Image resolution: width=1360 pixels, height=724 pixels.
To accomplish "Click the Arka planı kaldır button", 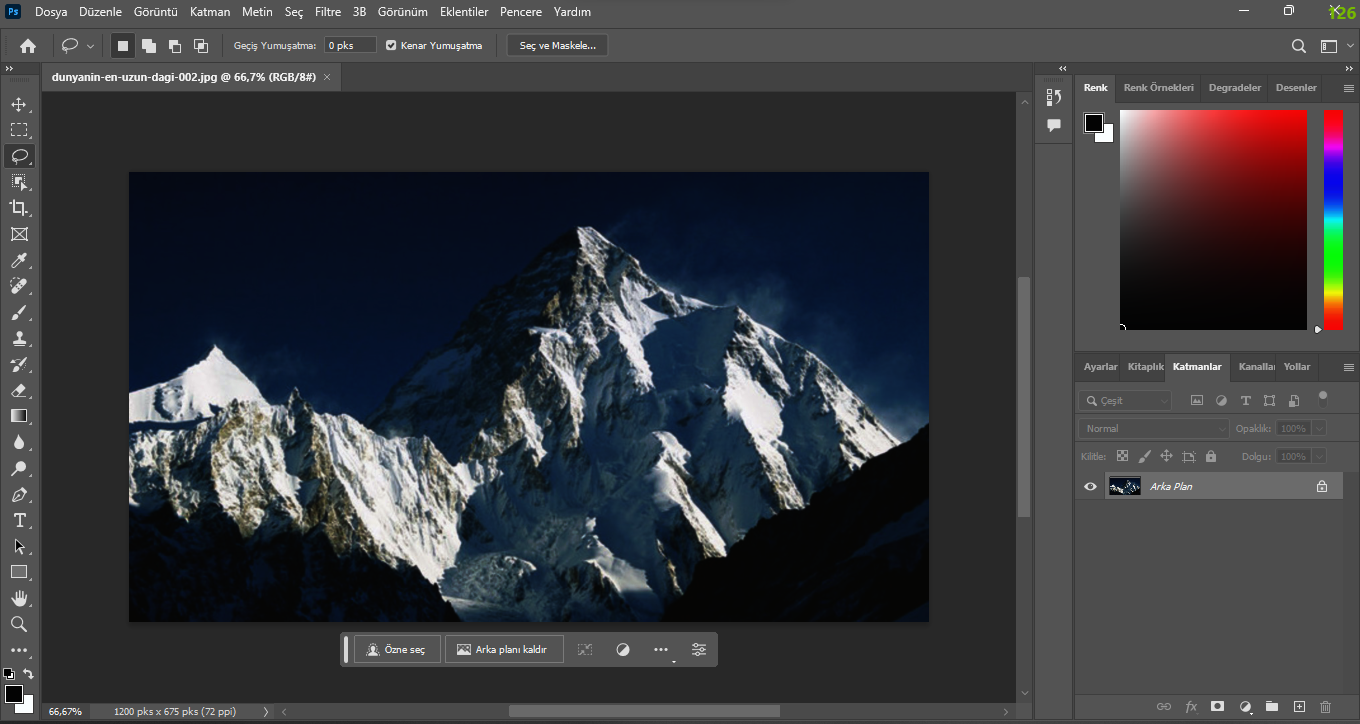I will pos(503,650).
